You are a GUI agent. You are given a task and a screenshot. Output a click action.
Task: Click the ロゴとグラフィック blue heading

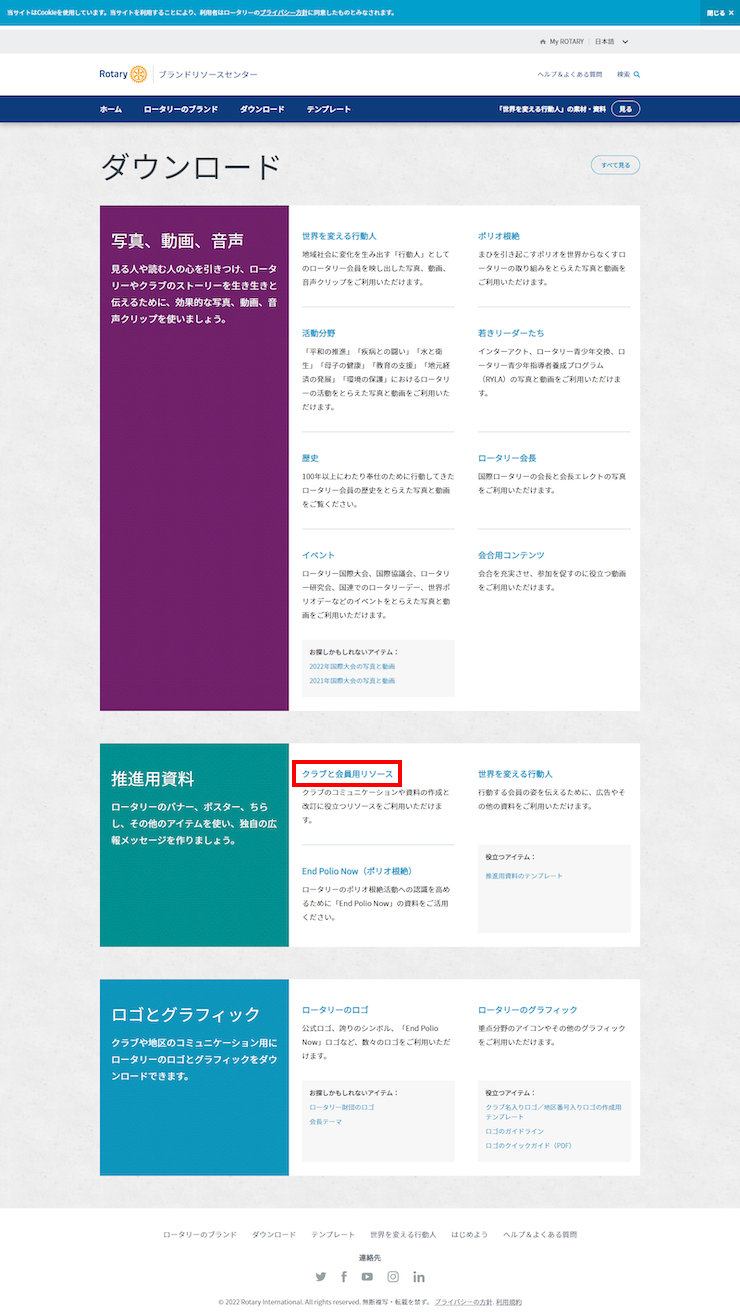tap(186, 1015)
